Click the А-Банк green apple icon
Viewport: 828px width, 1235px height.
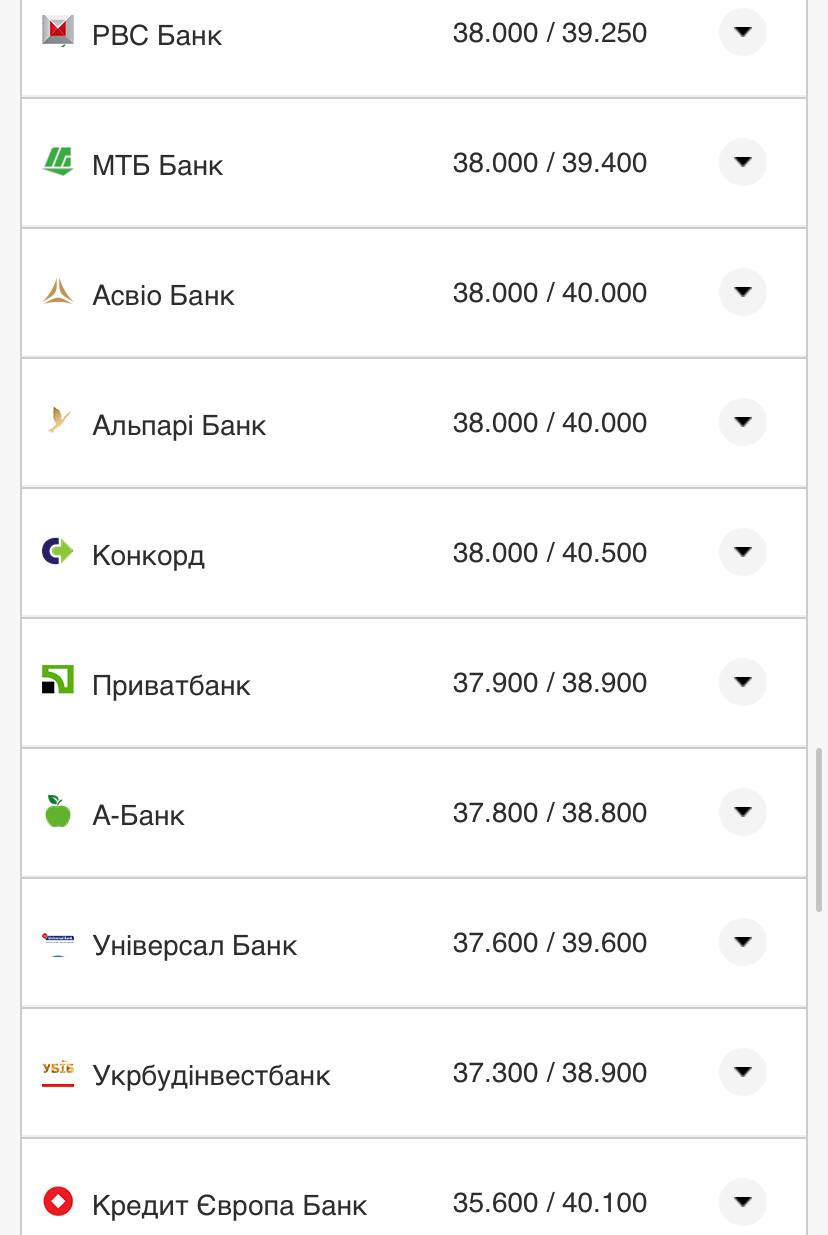[x=58, y=811]
